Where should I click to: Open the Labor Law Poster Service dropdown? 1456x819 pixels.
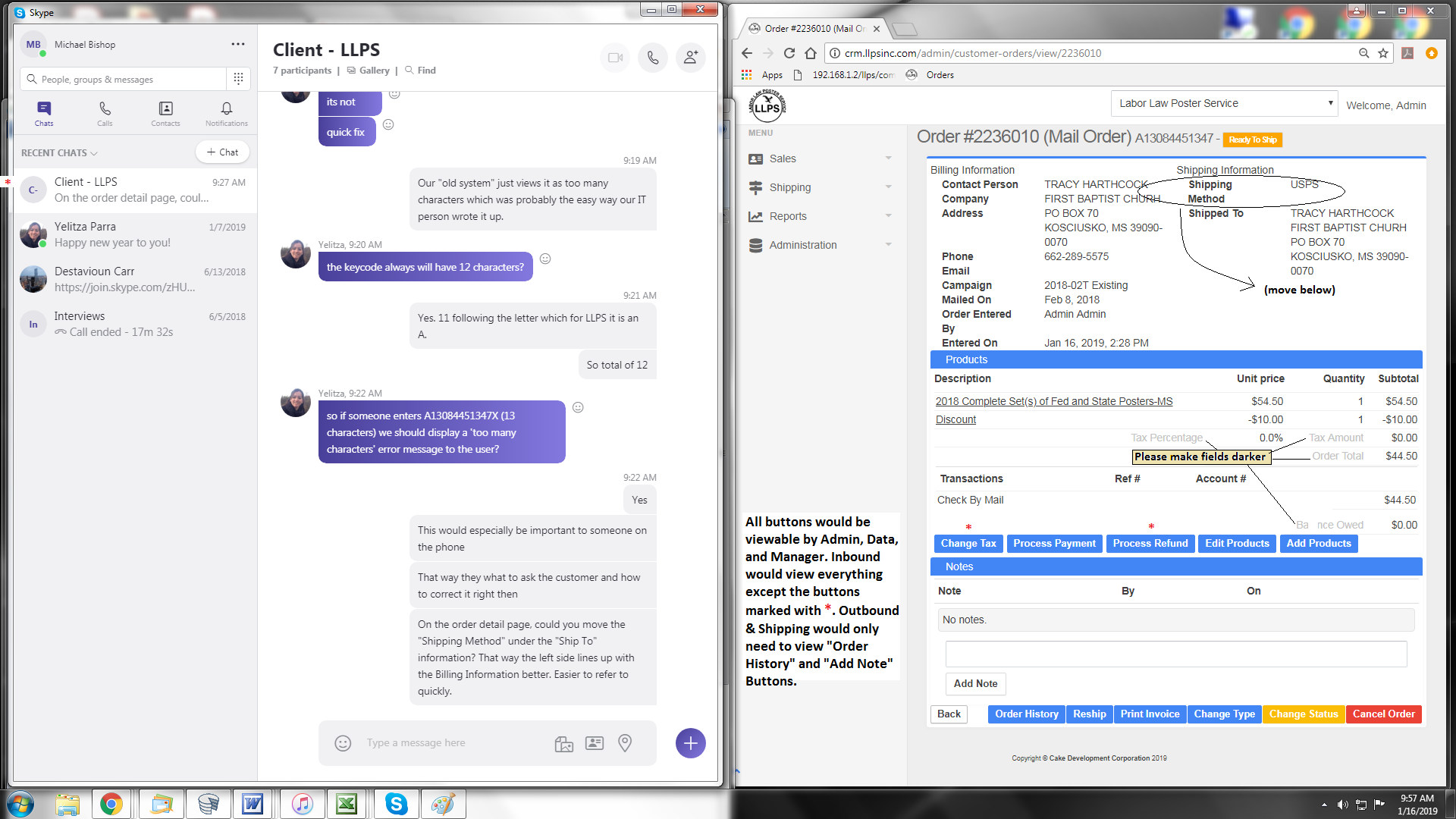(1225, 103)
